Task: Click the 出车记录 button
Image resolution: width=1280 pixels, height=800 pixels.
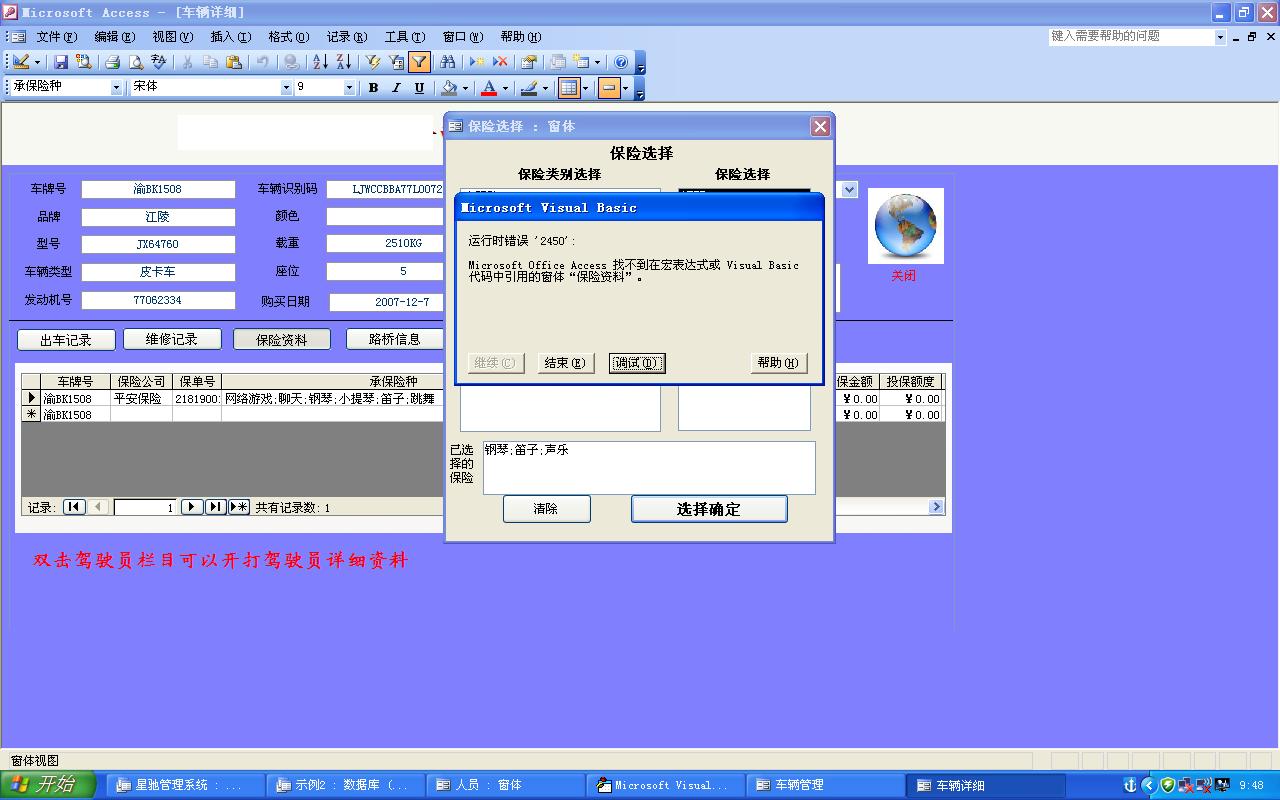Action: pos(66,340)
